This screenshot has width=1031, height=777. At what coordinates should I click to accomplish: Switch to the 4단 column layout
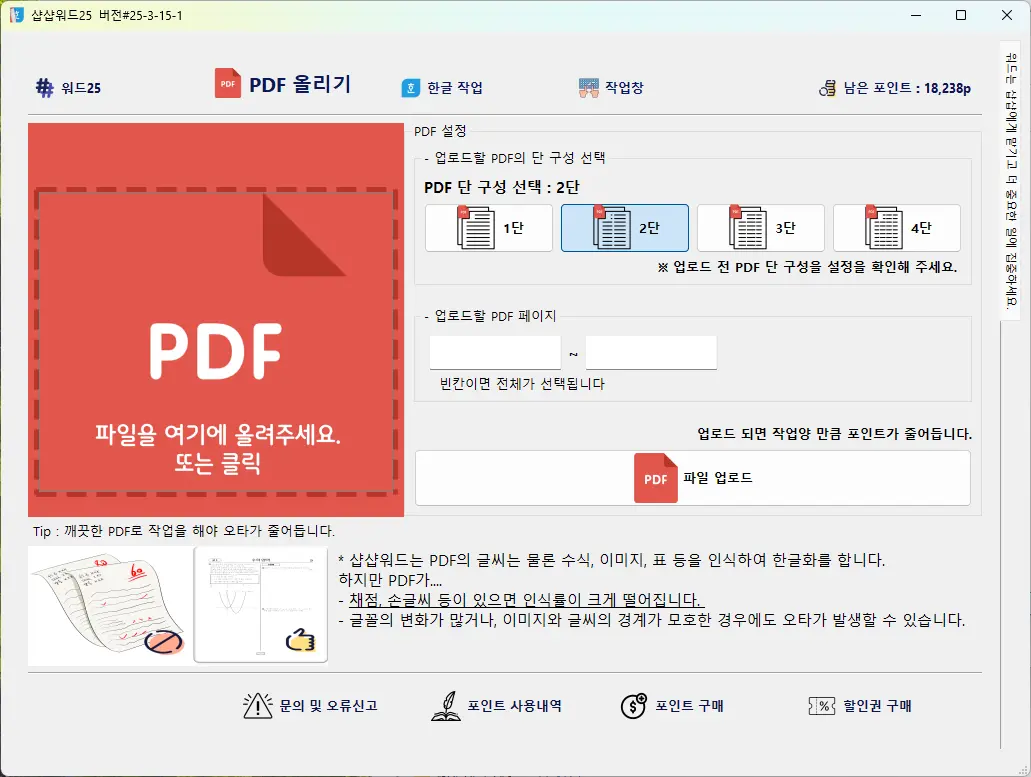(896, 227)
